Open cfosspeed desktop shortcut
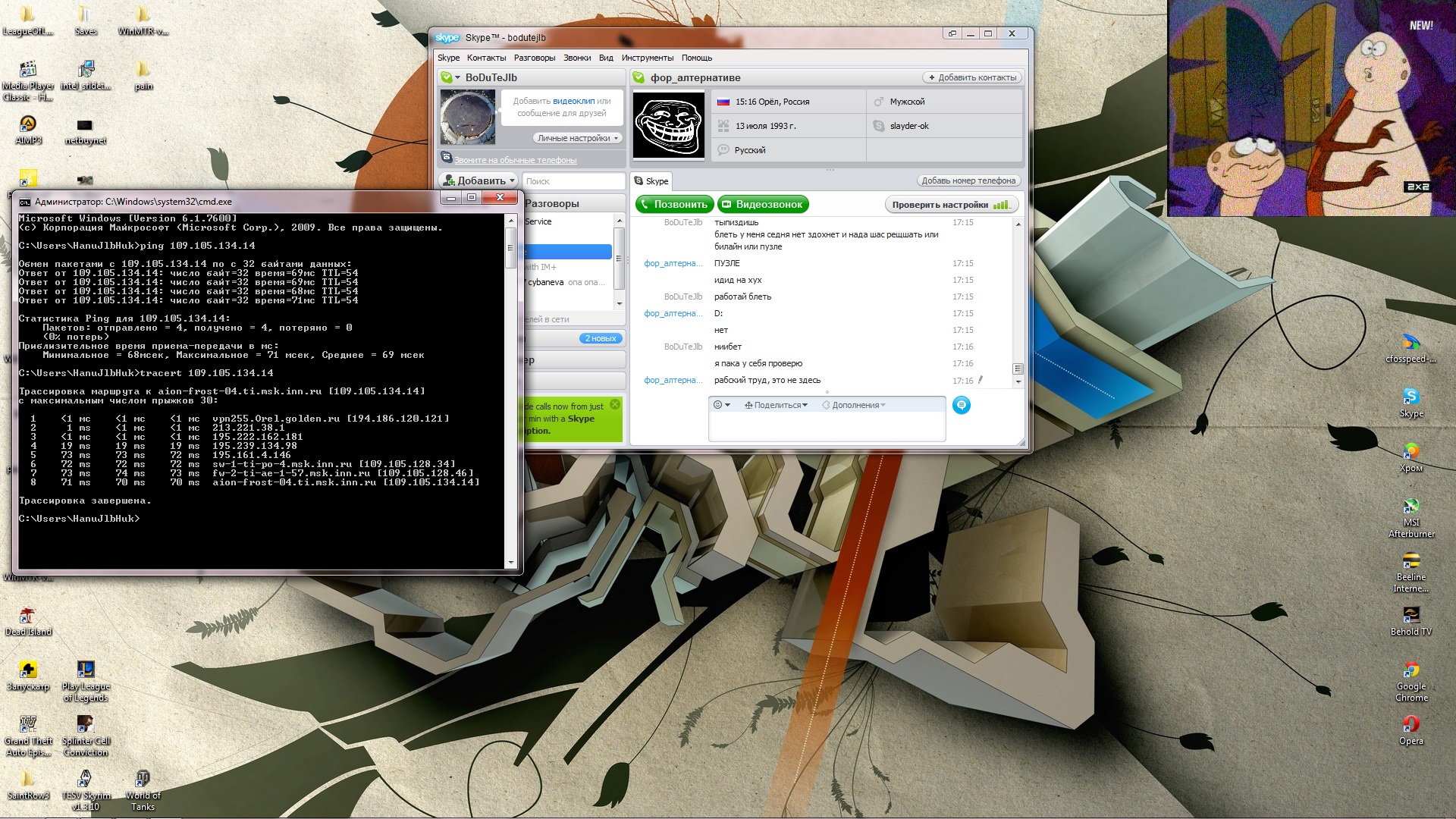 point(1410,348)
